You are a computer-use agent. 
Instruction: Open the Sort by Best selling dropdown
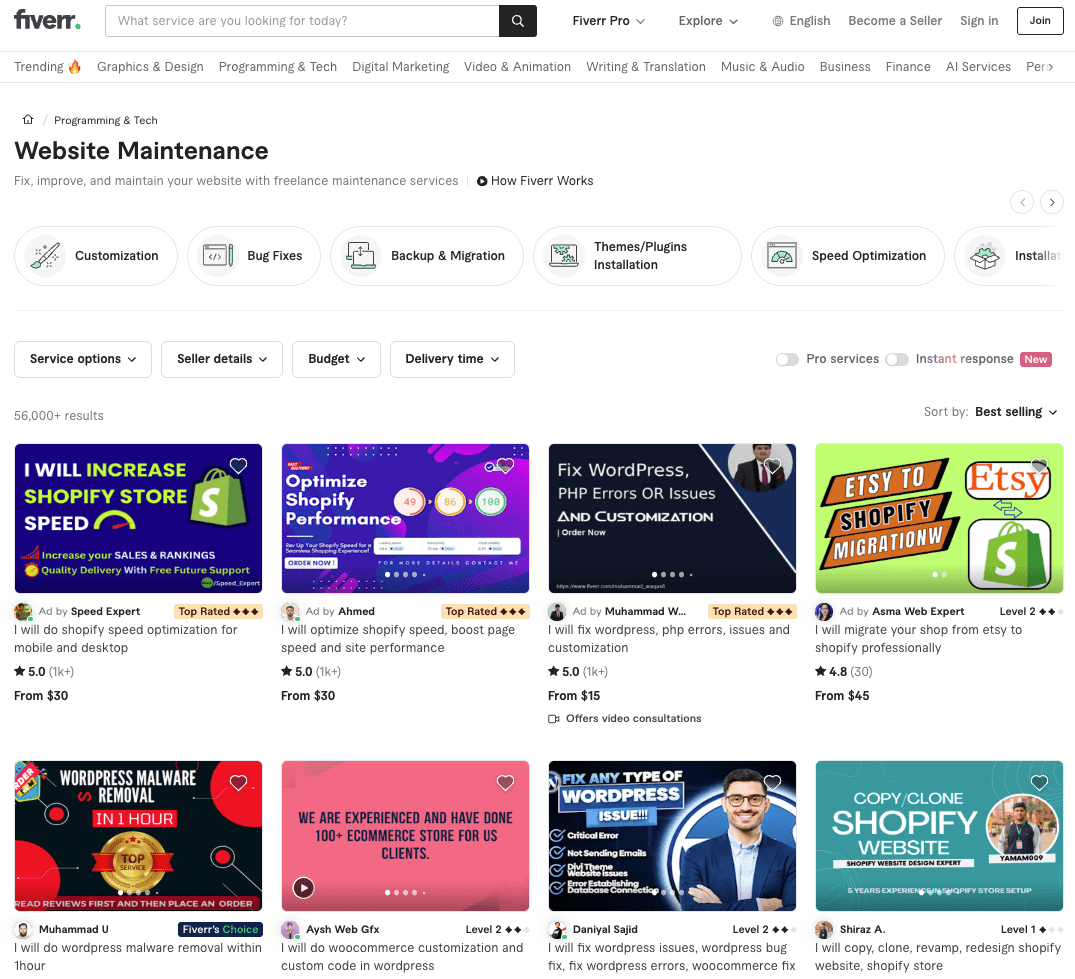[x=1016, y=412]
